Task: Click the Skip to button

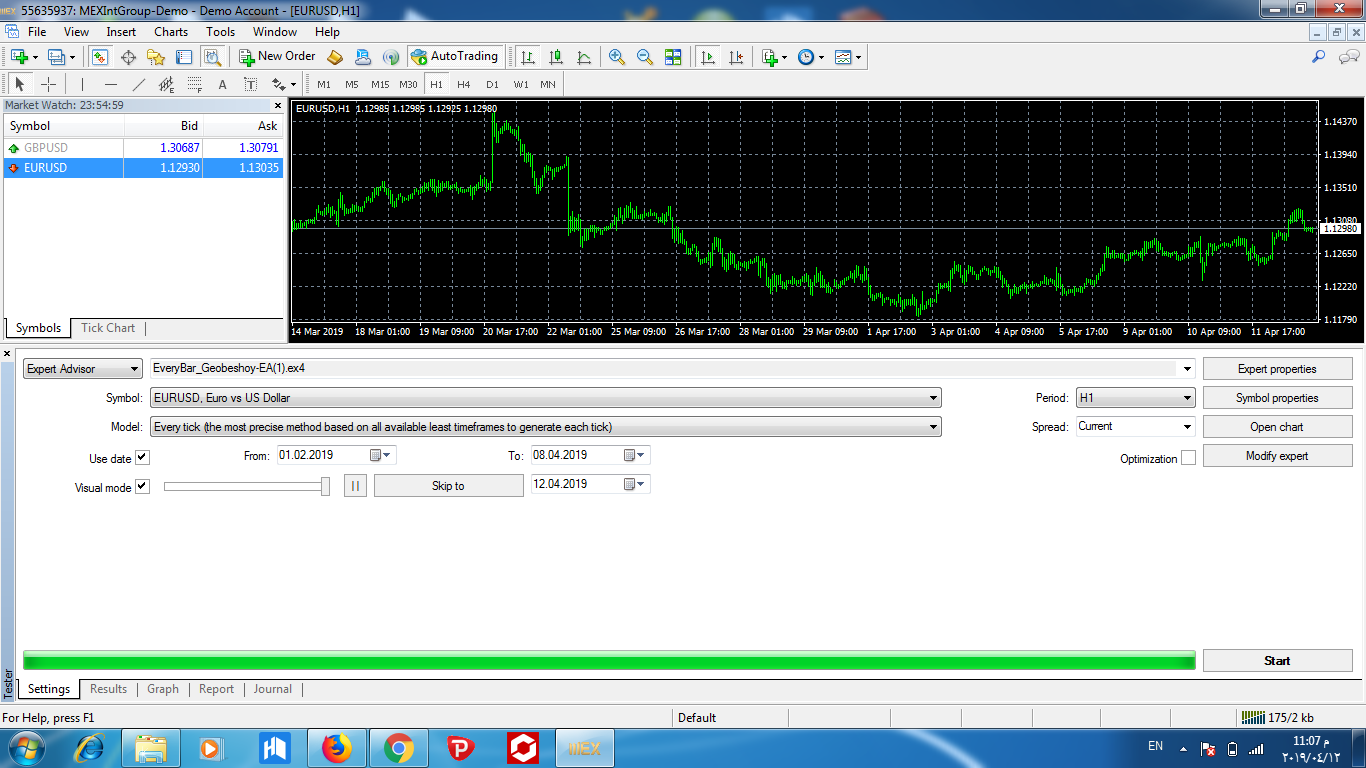Action: [x=448, y=486]
